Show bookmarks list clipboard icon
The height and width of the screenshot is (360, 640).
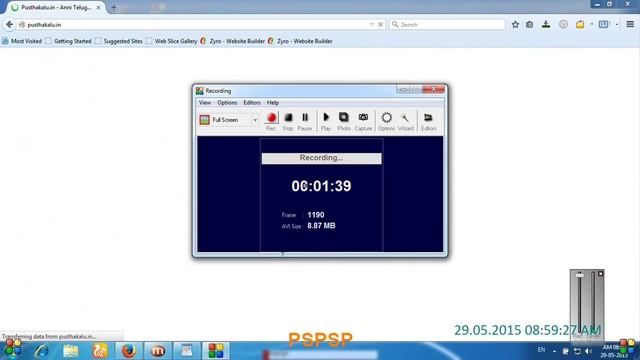pyautogui.click(x=529, y=24)
